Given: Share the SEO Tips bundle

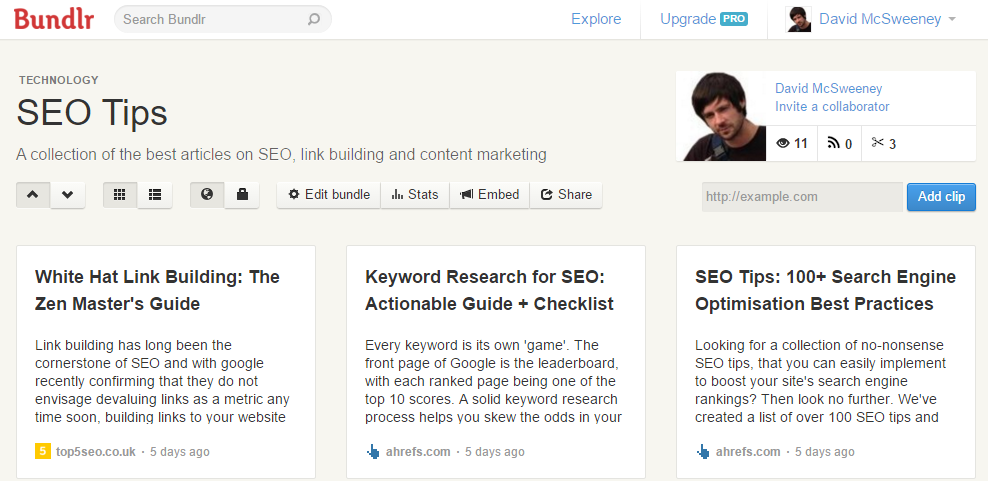Looking at the screenshot, I should (566, 194).
